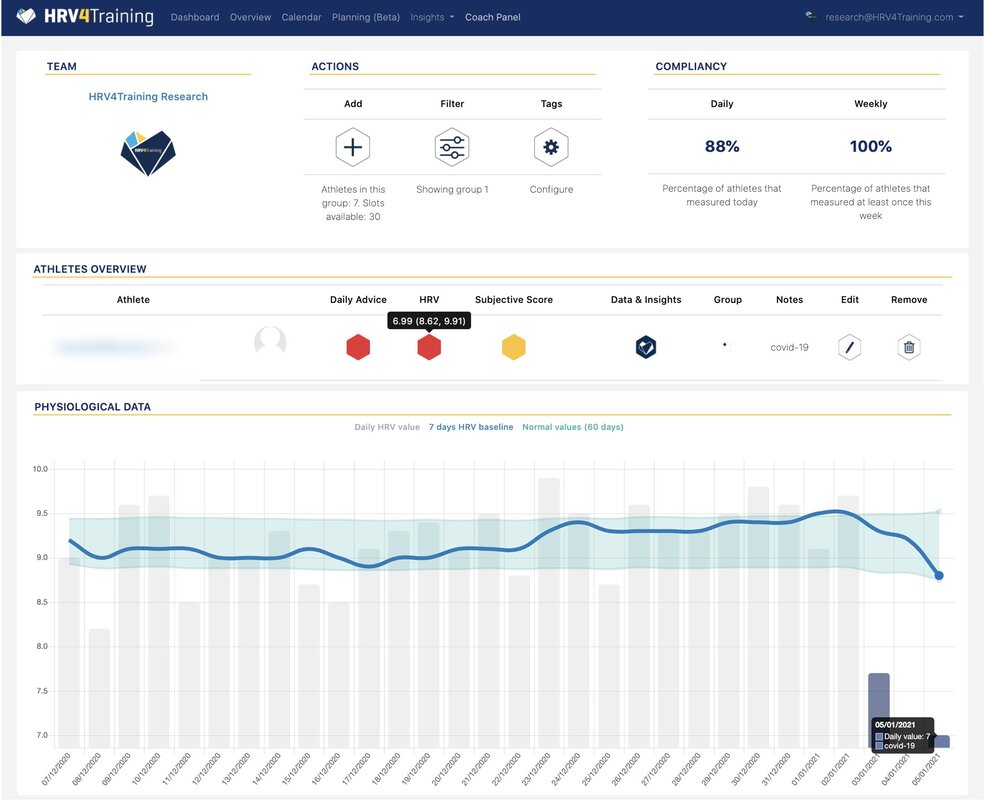Click the 88% daily compliancy value

pyautogui.click(x=722, y=146)
